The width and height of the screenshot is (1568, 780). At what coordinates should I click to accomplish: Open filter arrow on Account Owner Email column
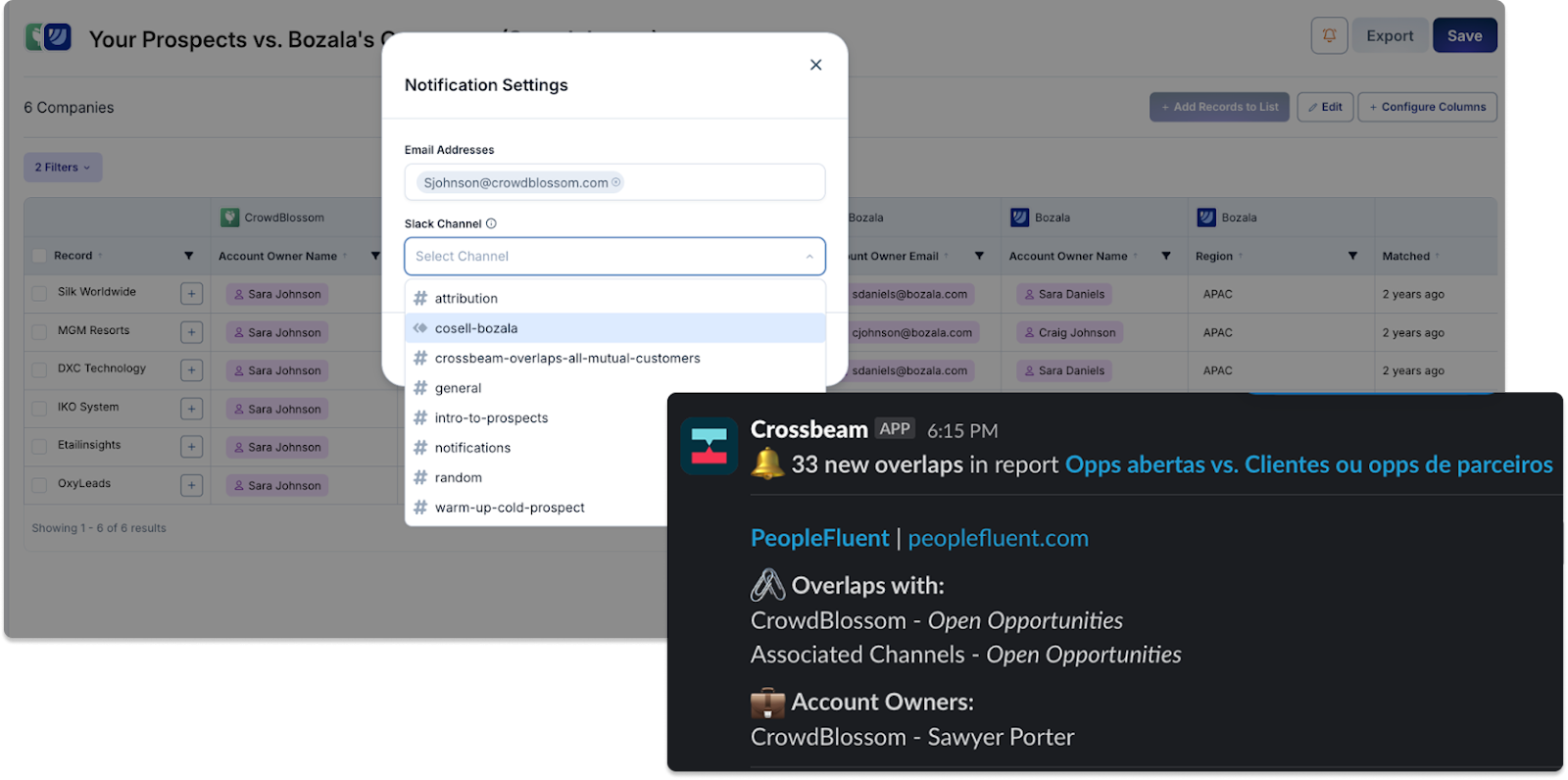tap(979, 256)
